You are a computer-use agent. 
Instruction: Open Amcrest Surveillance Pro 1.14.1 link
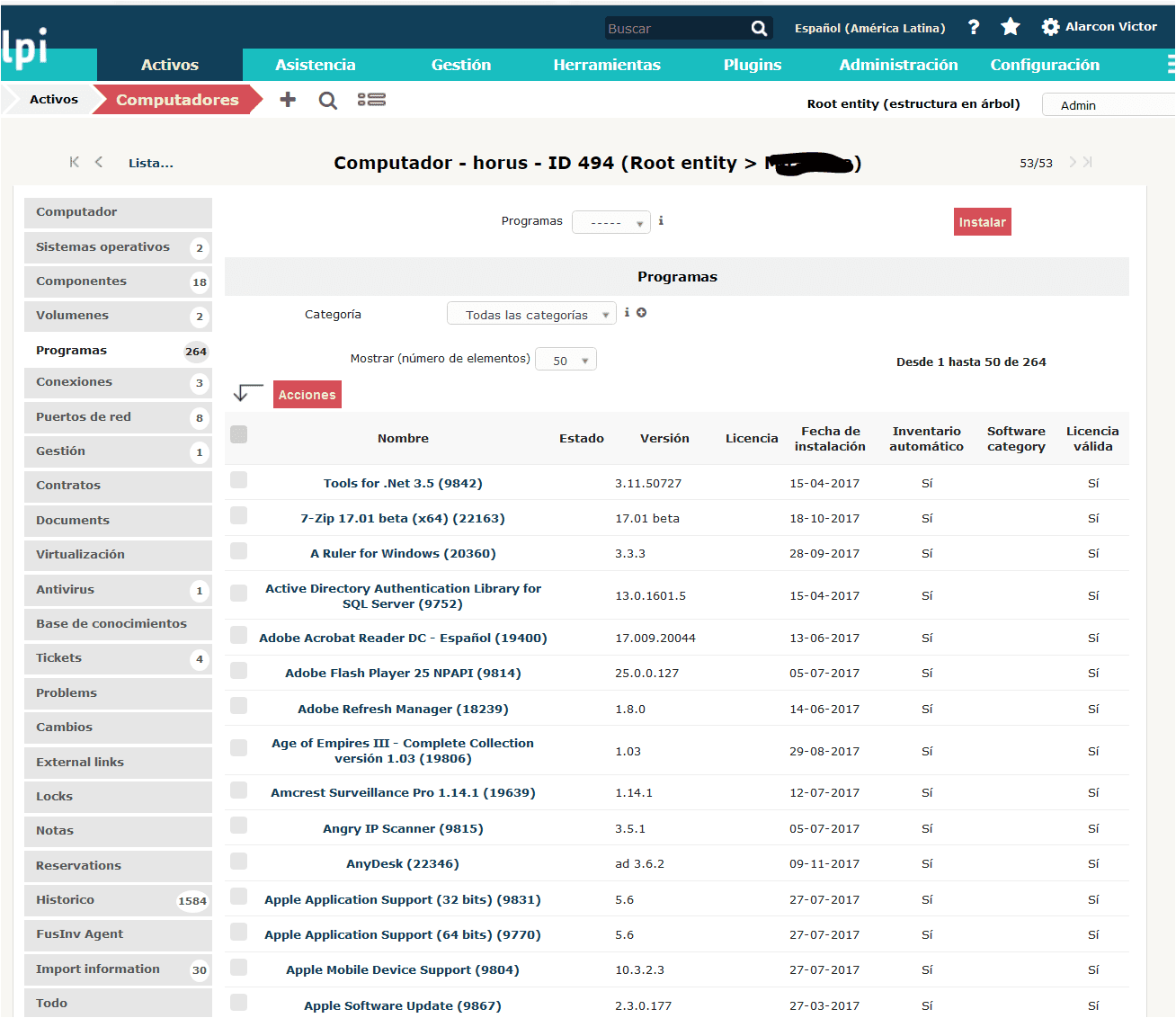click(403, 792)
